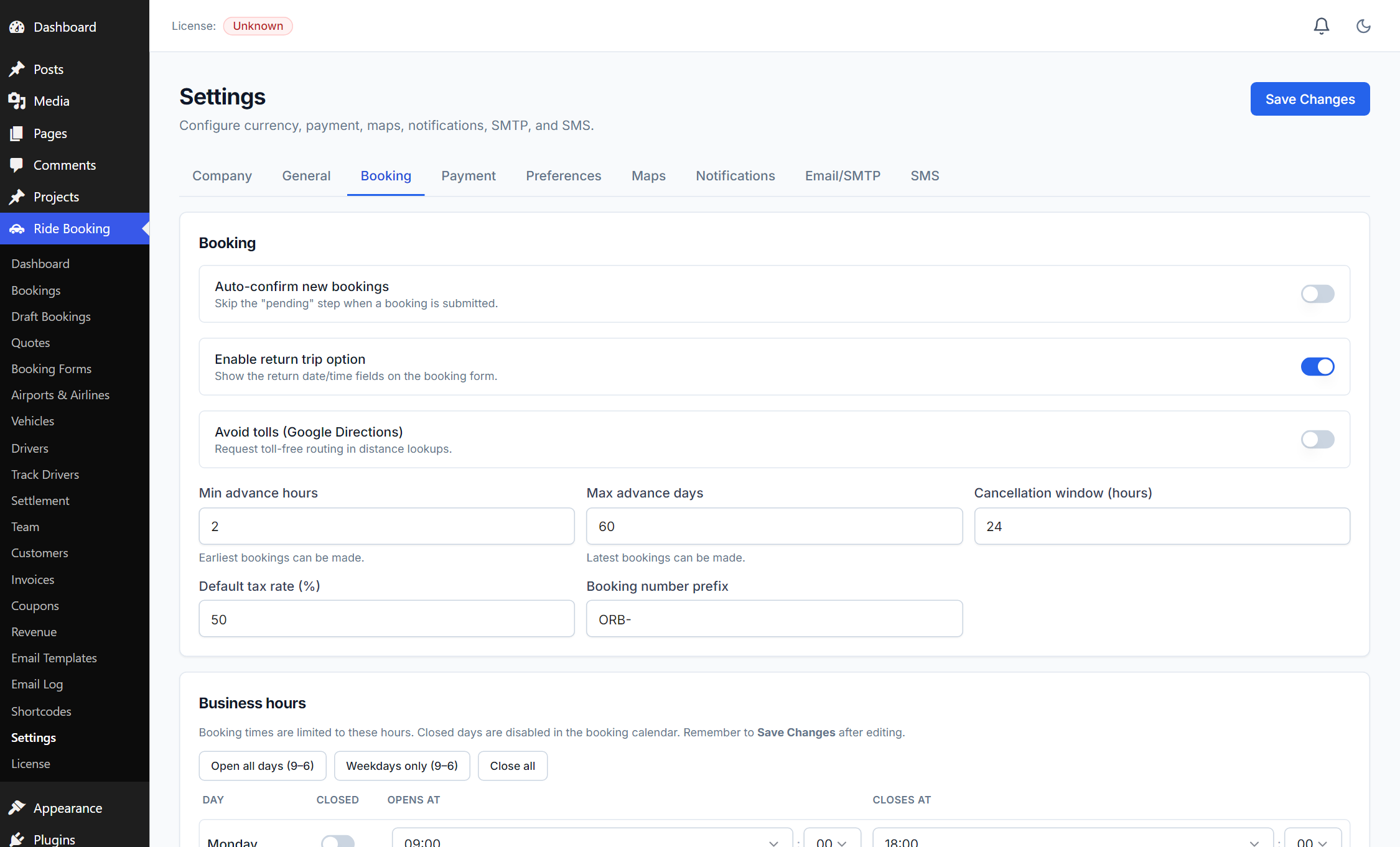Click the Max advance days field

click(x=774, y=526)
